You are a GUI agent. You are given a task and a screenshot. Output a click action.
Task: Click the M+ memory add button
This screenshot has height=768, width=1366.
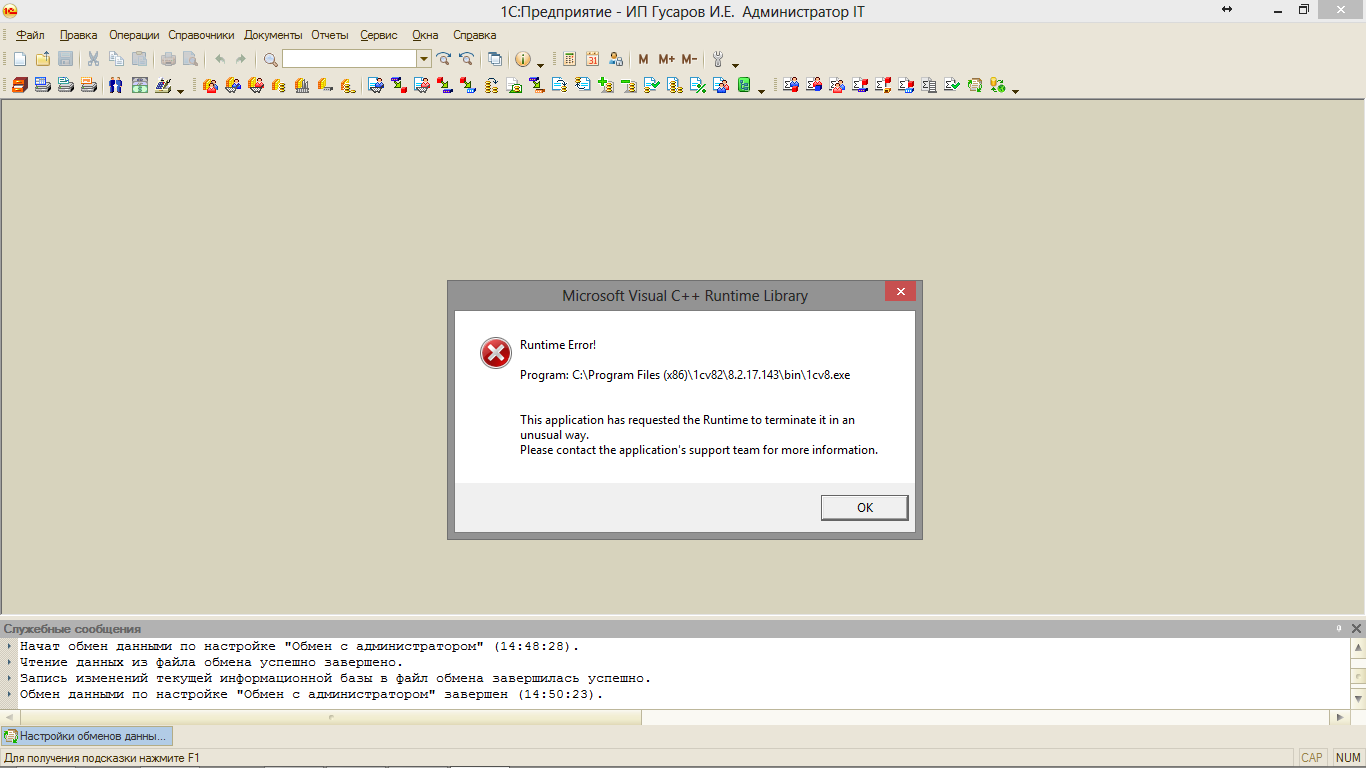666,59
